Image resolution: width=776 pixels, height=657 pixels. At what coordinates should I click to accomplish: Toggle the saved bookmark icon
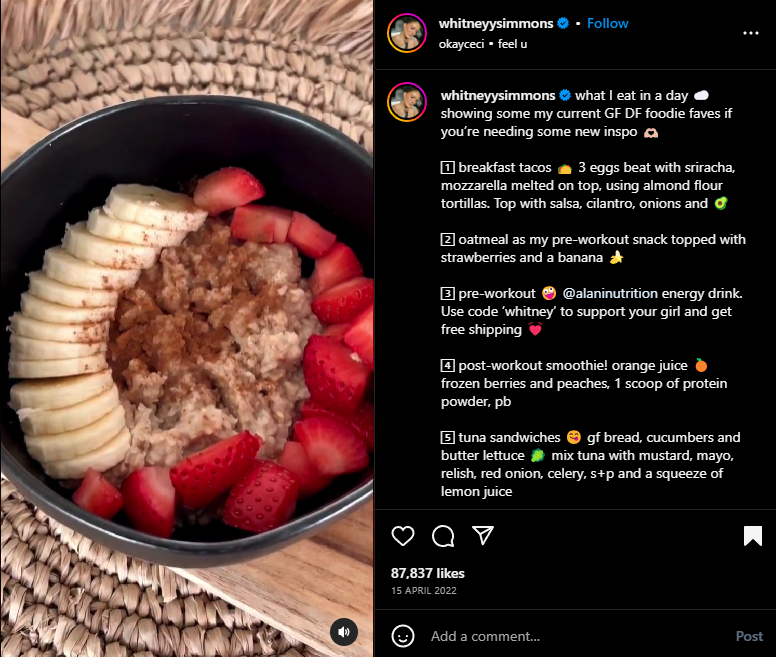(x=753, y=536)
